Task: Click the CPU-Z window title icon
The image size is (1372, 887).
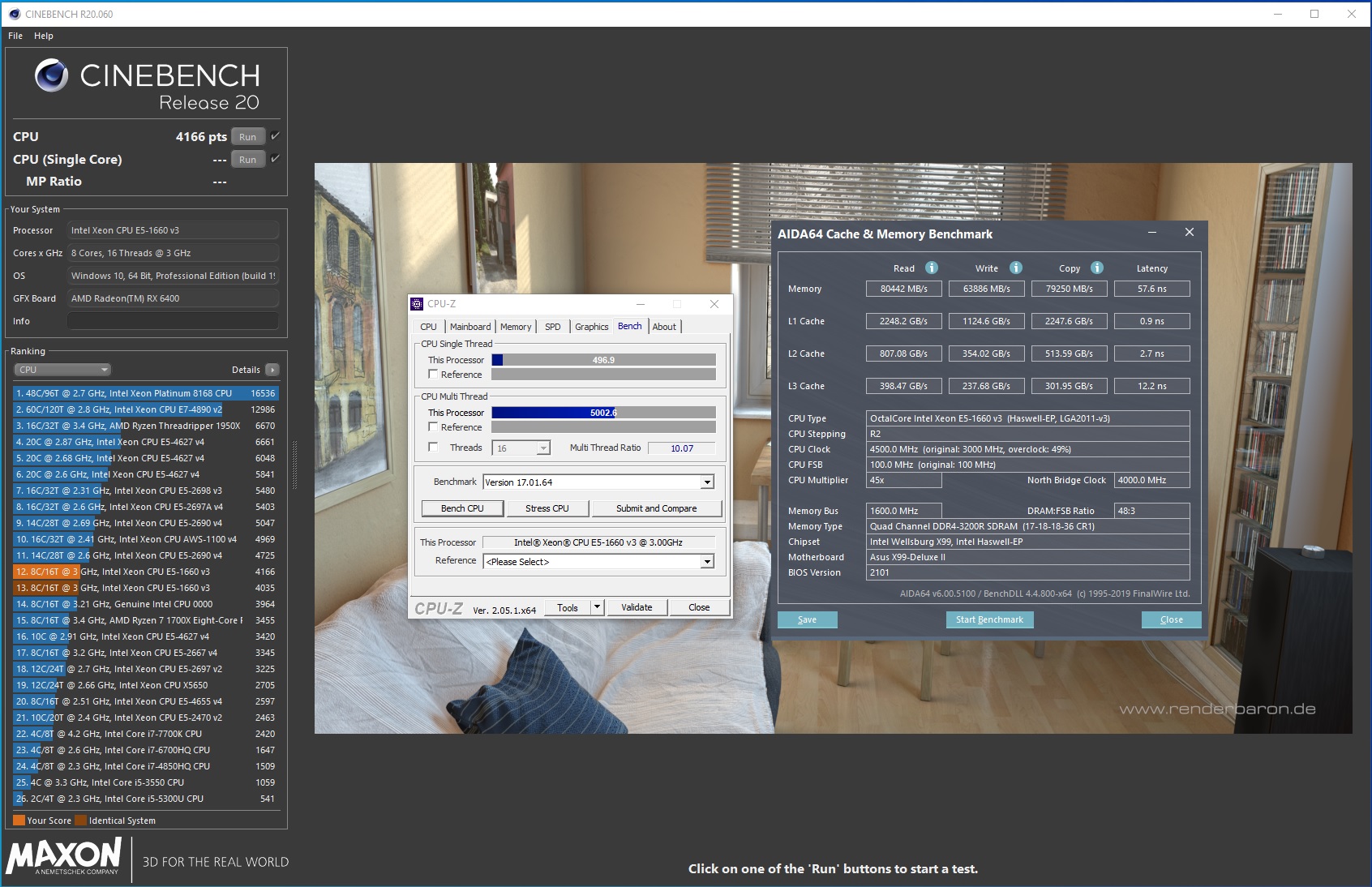Action: click(x=417, y=304)
